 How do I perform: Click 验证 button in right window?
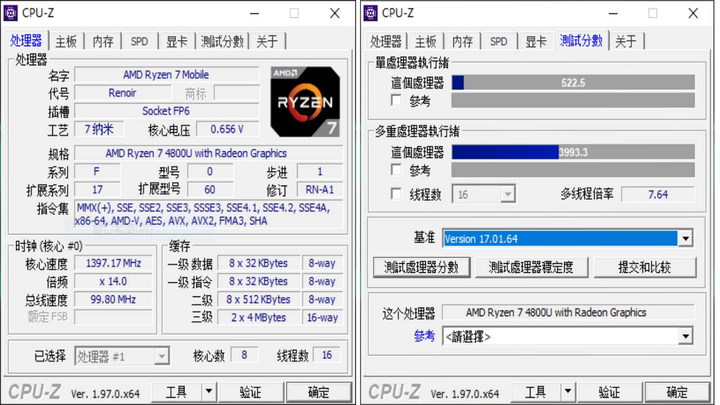610,392
